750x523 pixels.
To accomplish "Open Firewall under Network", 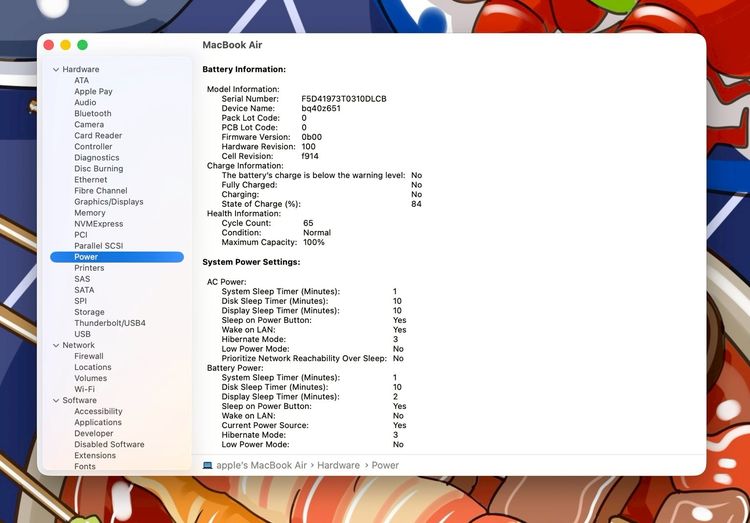I will point(89,356).
